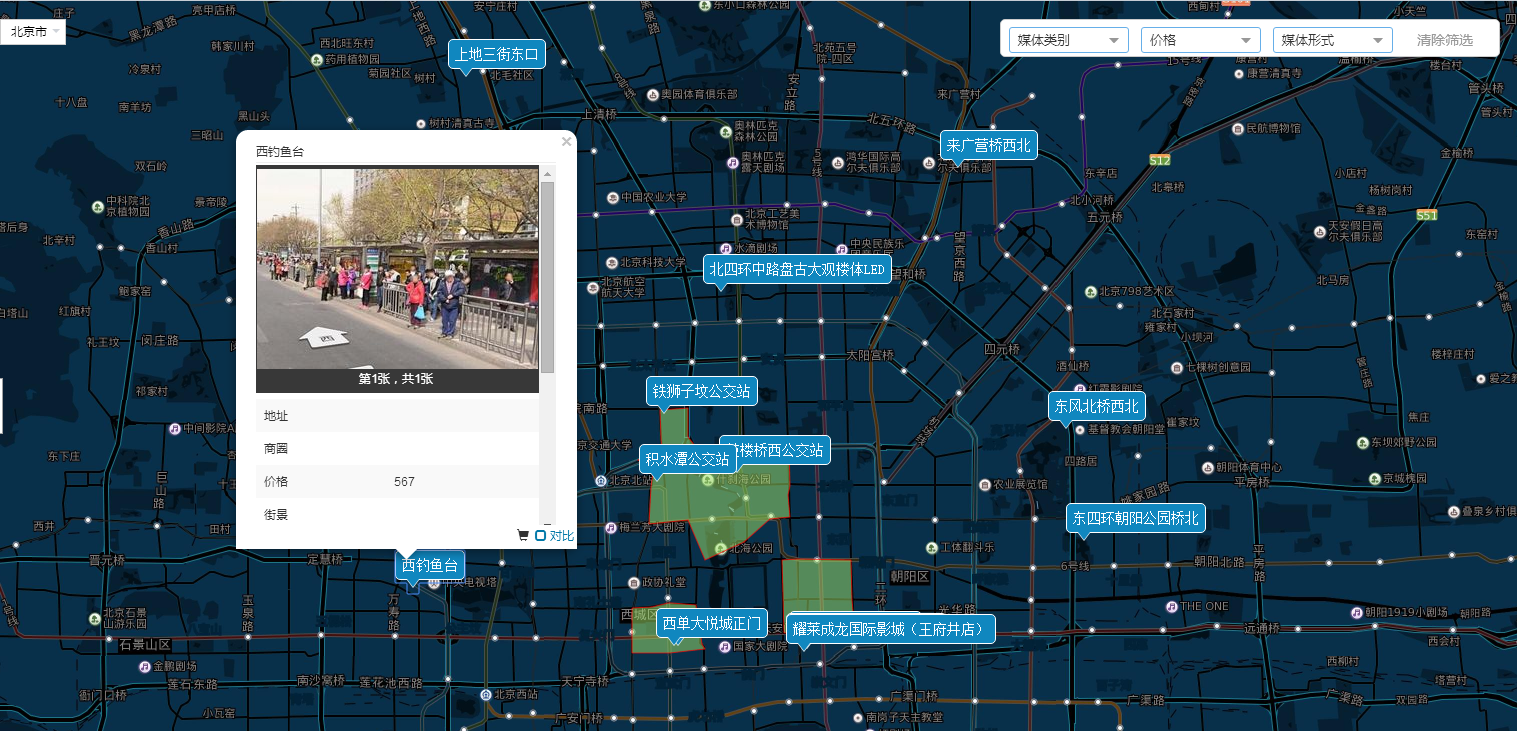This screenshot has height=731, width=1517.
Task: Select the 来广营桥西北 map marker
Action: (x=989, y=145)
